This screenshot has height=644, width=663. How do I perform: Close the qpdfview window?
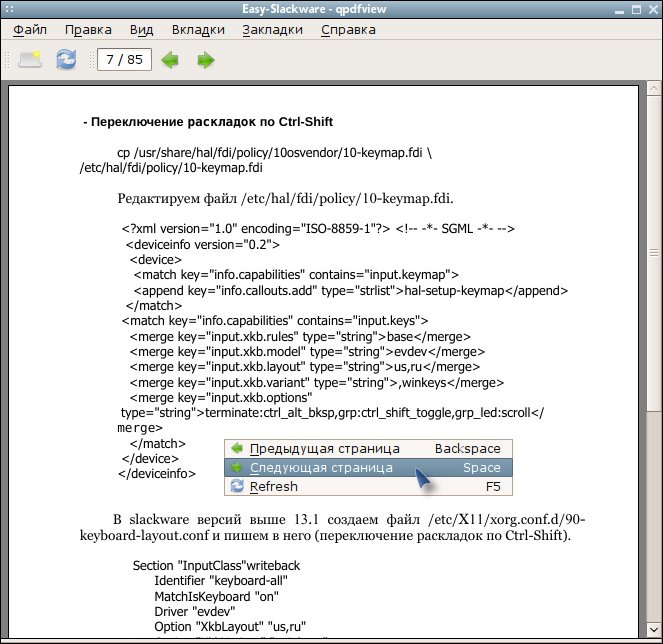pos(653,9)
